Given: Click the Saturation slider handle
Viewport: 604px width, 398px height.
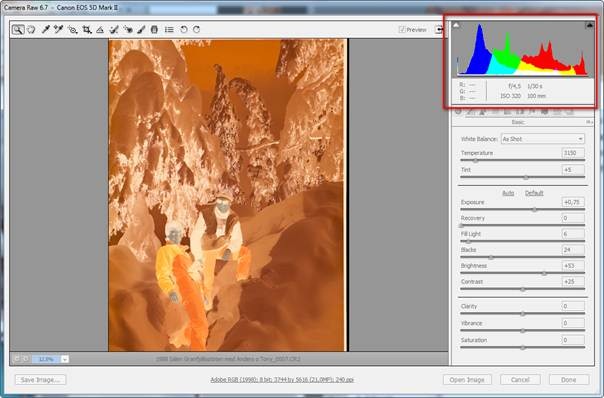Looking at the screenshot, I should click(523, 348).
